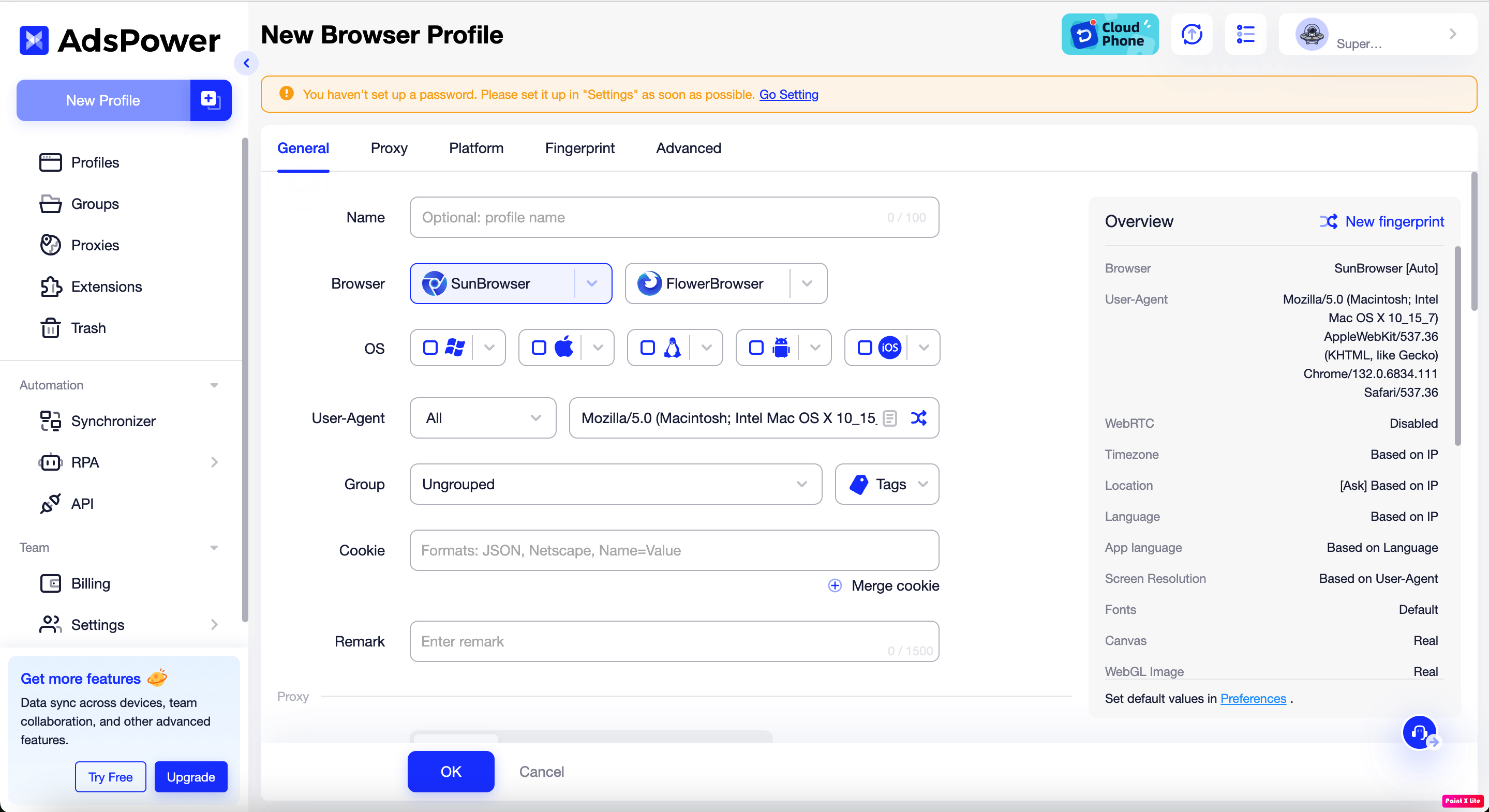Screen dimensions: 1489x812
Task: Click the batch create icon beside New Profile
Action: (211, 100)
